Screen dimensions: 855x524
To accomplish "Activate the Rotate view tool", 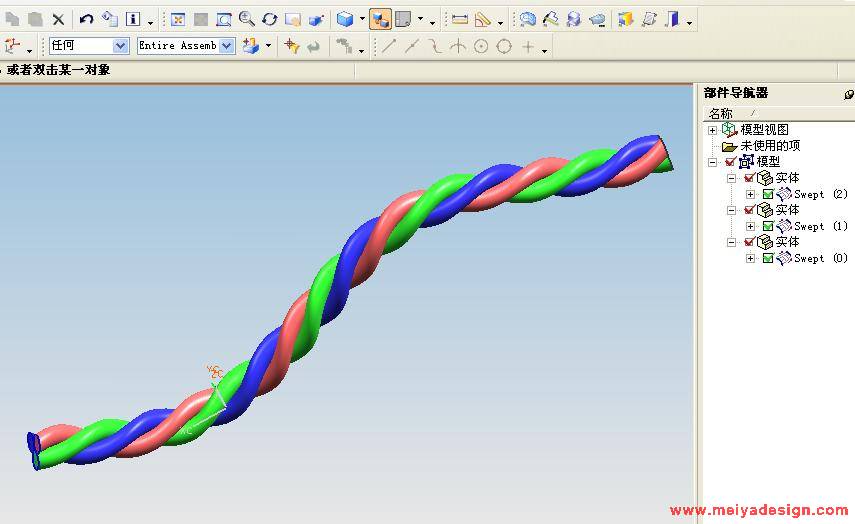I will 269,19.
